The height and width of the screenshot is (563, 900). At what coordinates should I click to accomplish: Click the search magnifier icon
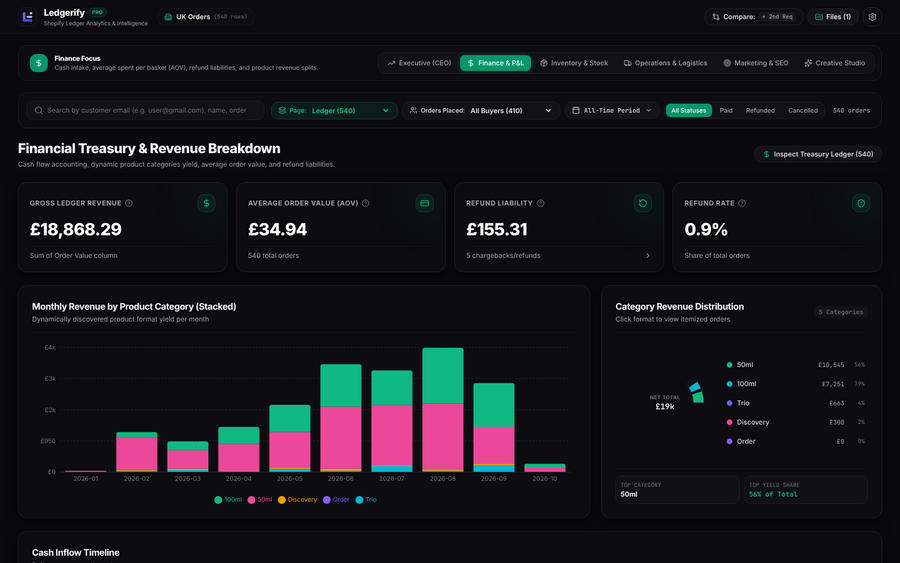(x=38, y=110)
